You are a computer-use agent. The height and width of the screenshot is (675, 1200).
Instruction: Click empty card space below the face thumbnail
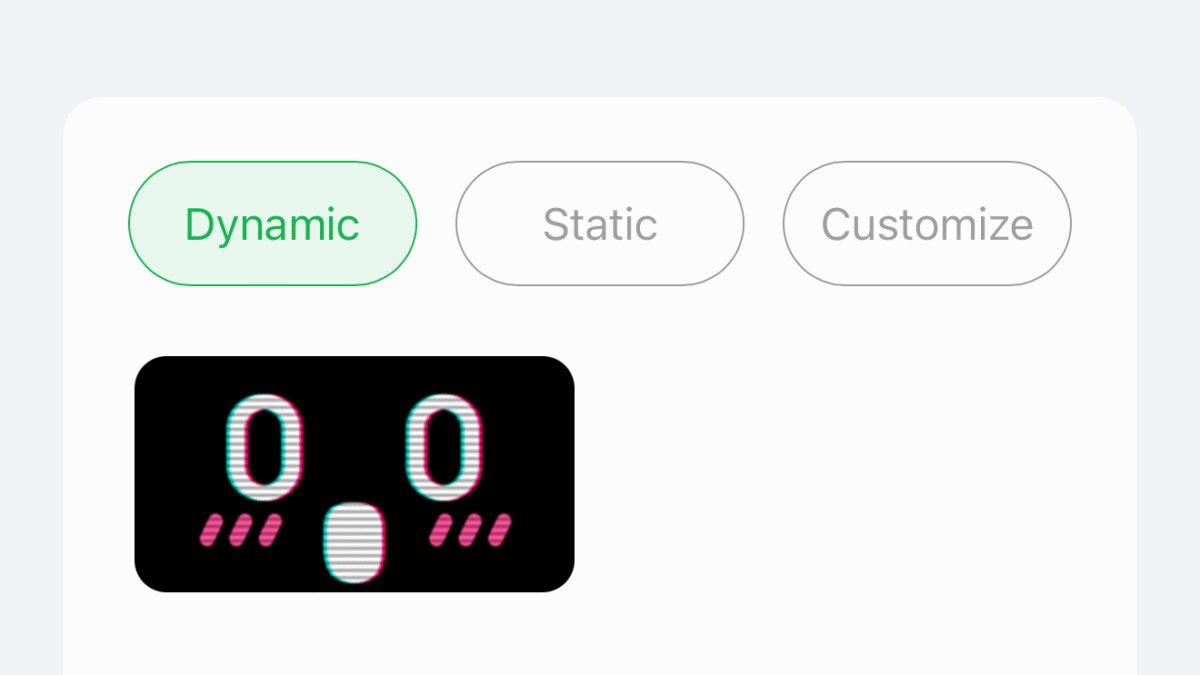(354, 635)
